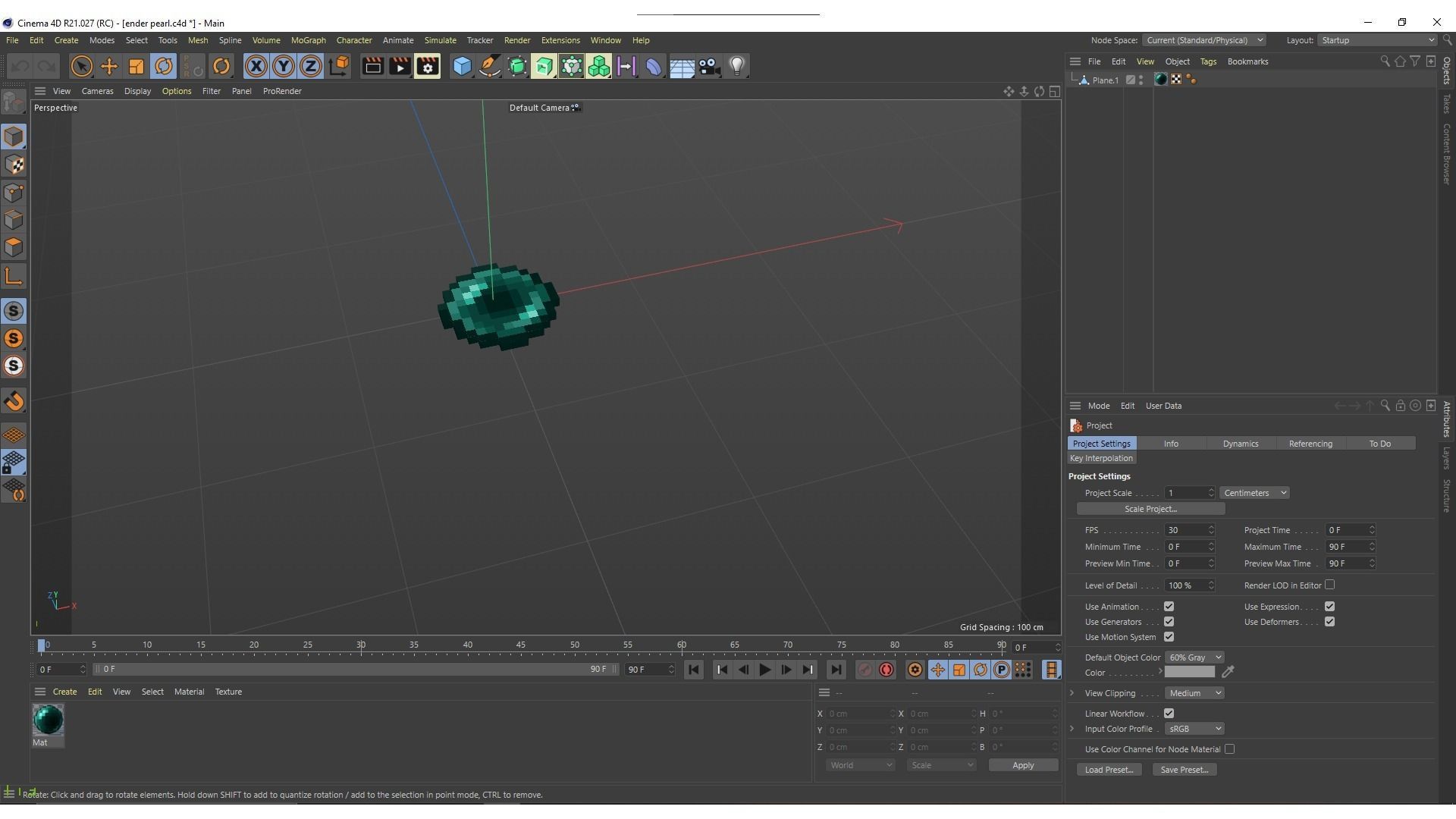Toggle X axis lock
Image resolution: width=1456 pixels, height=819 pixels.
256,67
